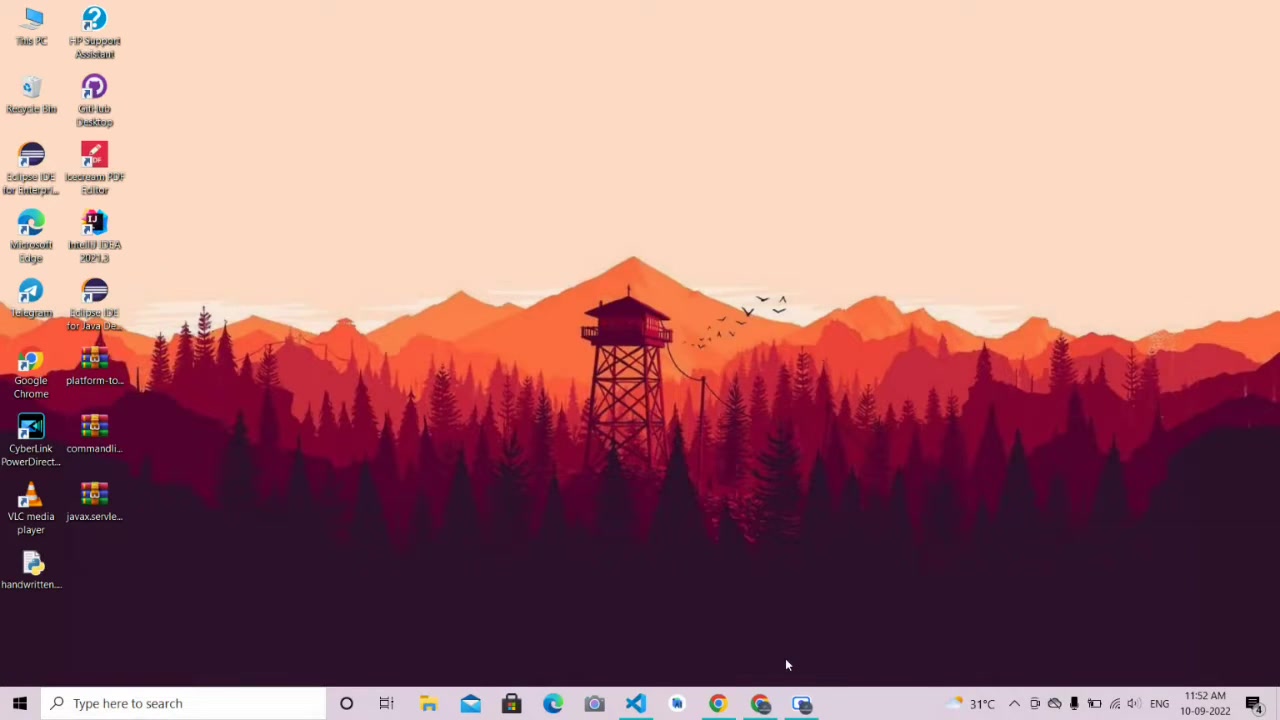Screen dimensions: 1280x720
Task: Open the Windows Start menu
Action: point(20,703)
